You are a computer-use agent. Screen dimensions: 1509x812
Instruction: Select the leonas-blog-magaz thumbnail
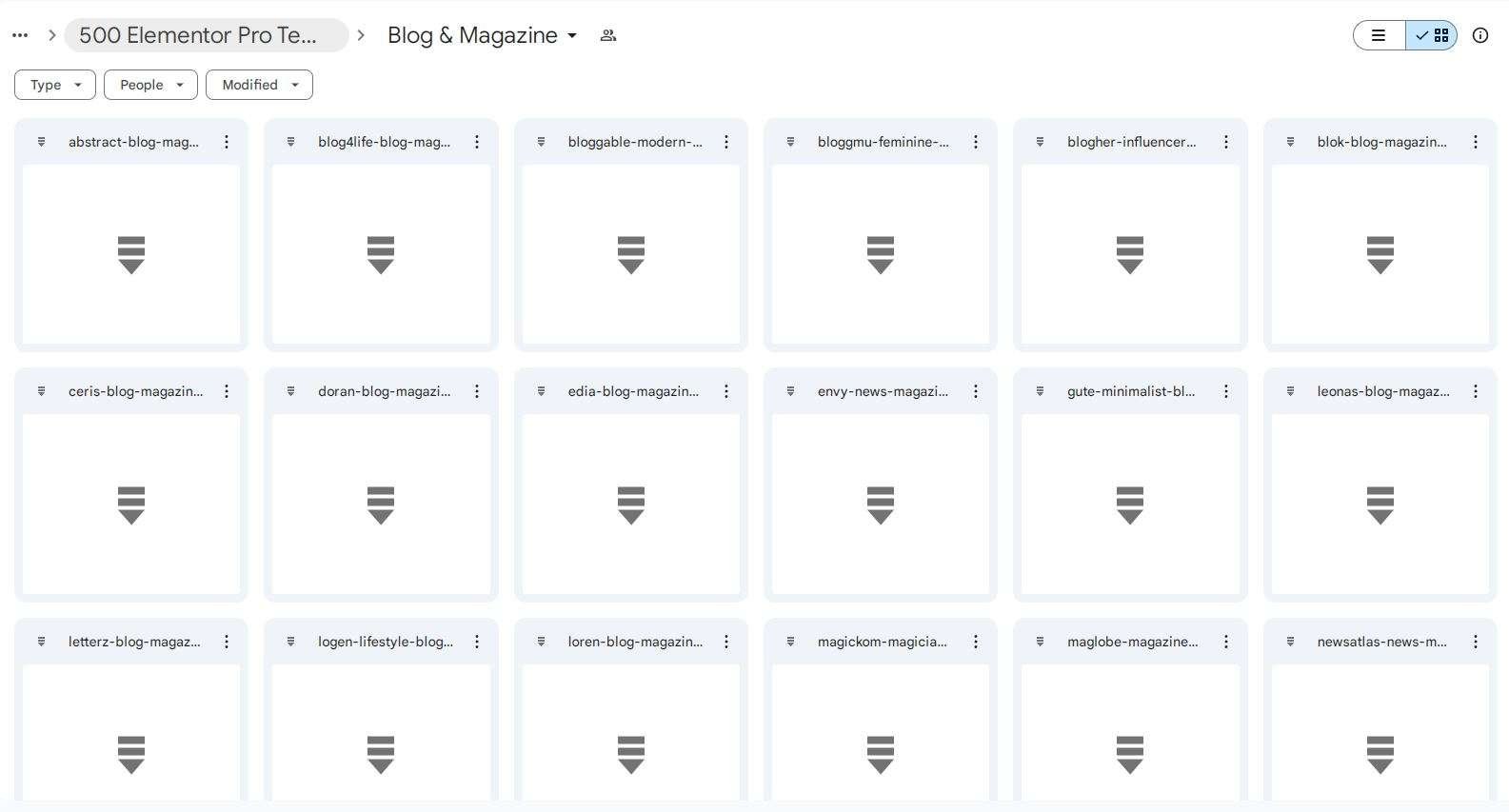pos(1380,505)
